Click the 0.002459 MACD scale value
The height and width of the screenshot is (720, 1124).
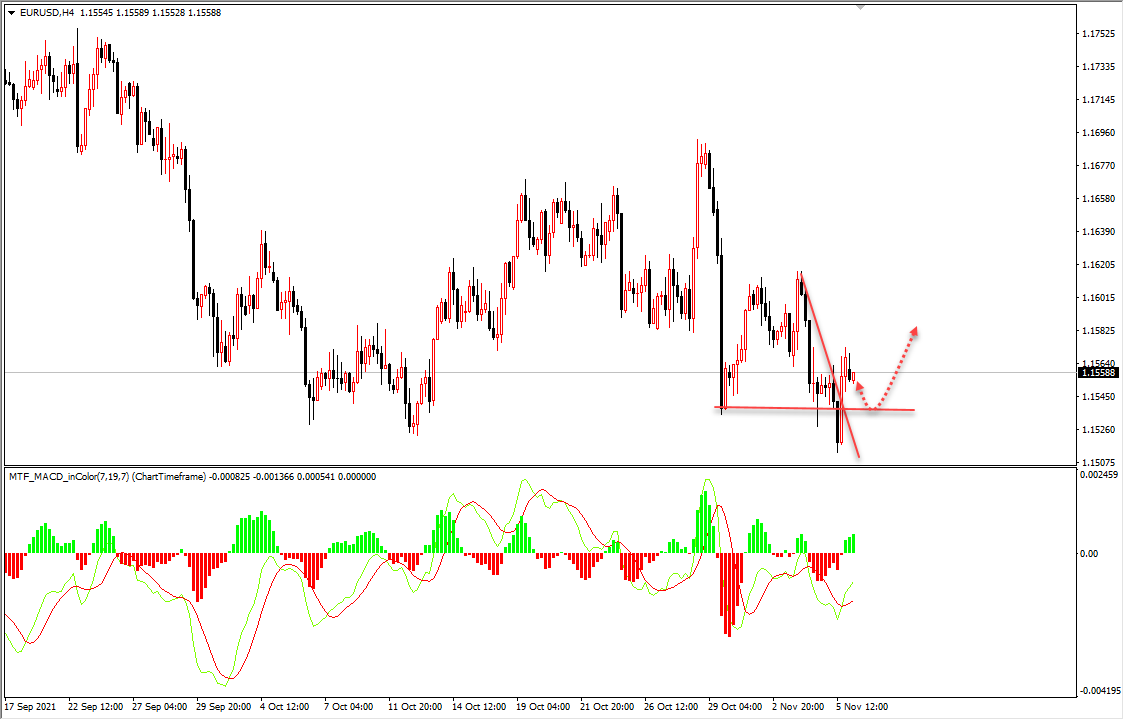[1100, 476]
